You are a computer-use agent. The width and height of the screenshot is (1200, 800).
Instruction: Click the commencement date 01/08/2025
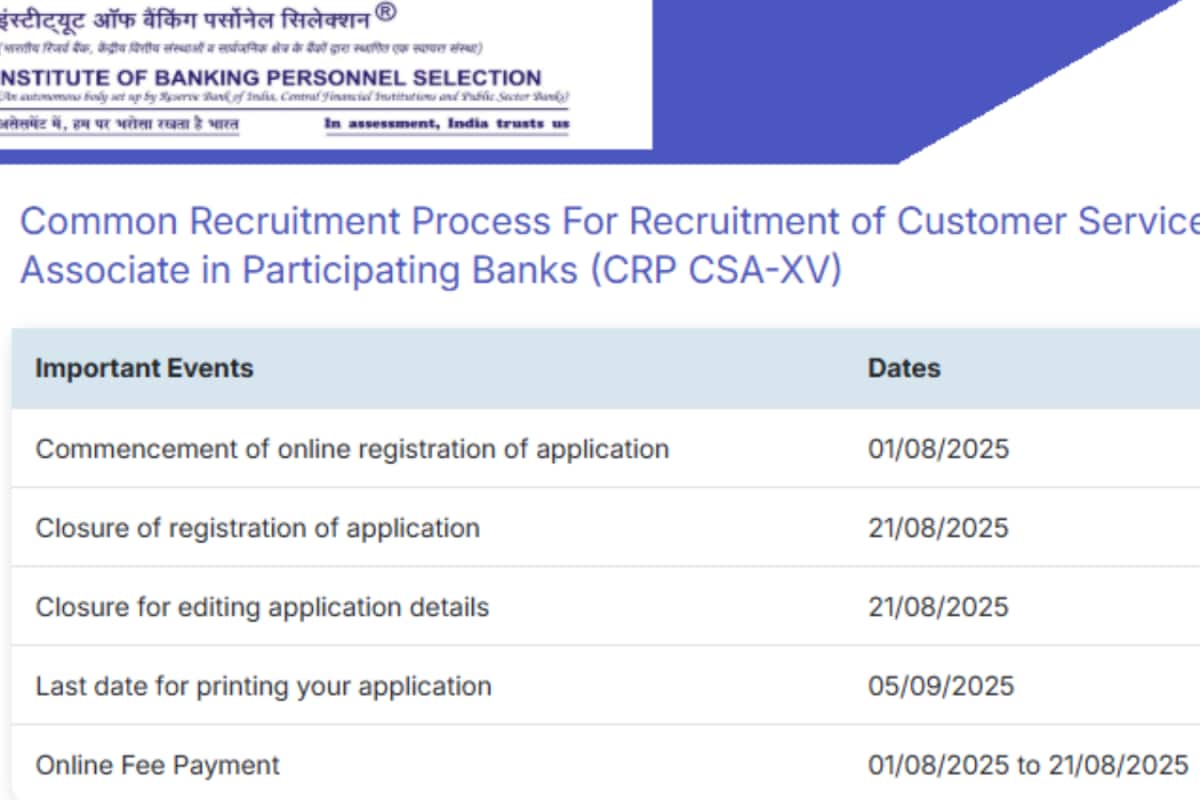(x=938, y=448)
